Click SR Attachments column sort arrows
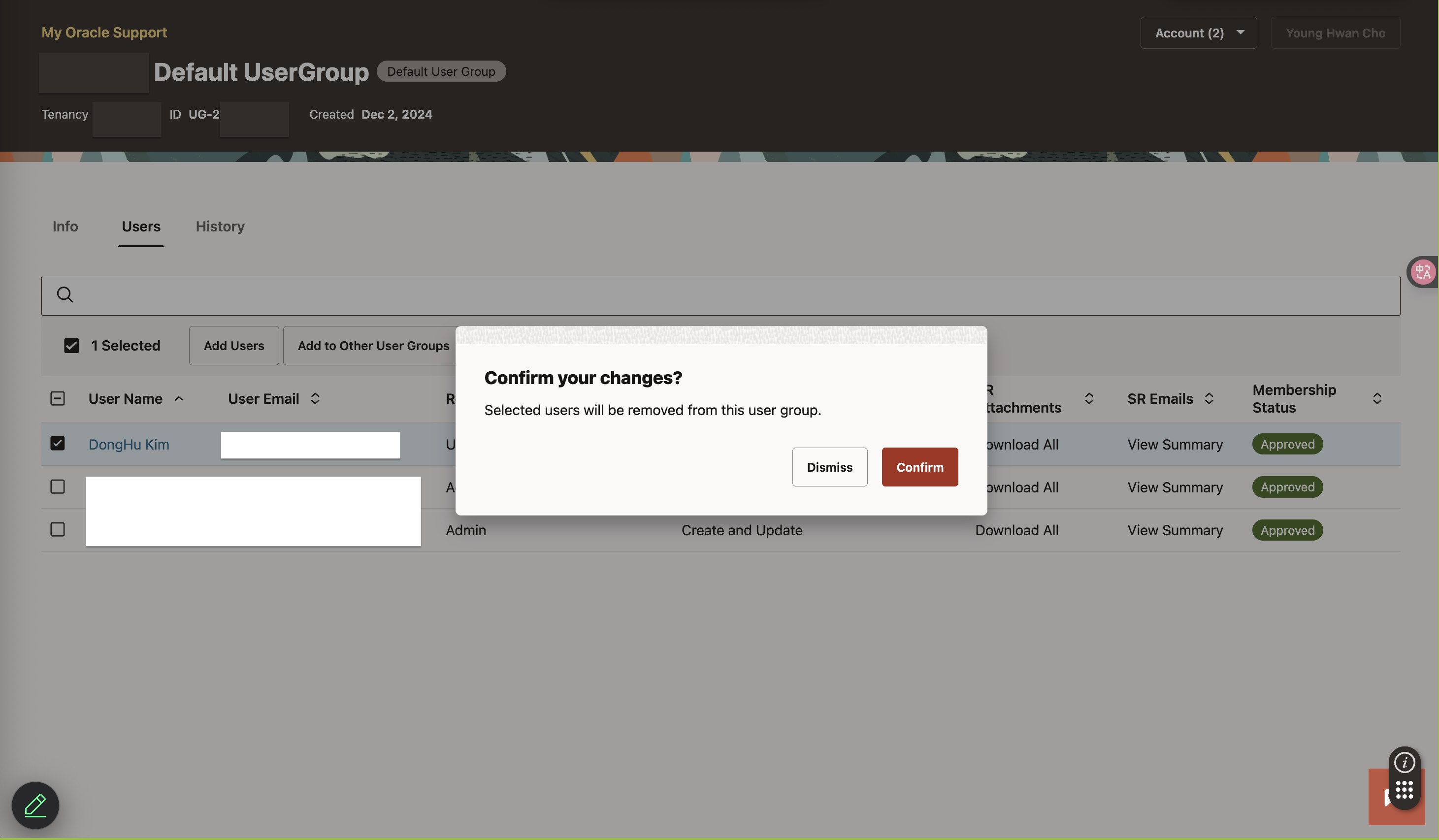Image resolution: width=1439 pixels, height=840 pixels. (1089, 399)
